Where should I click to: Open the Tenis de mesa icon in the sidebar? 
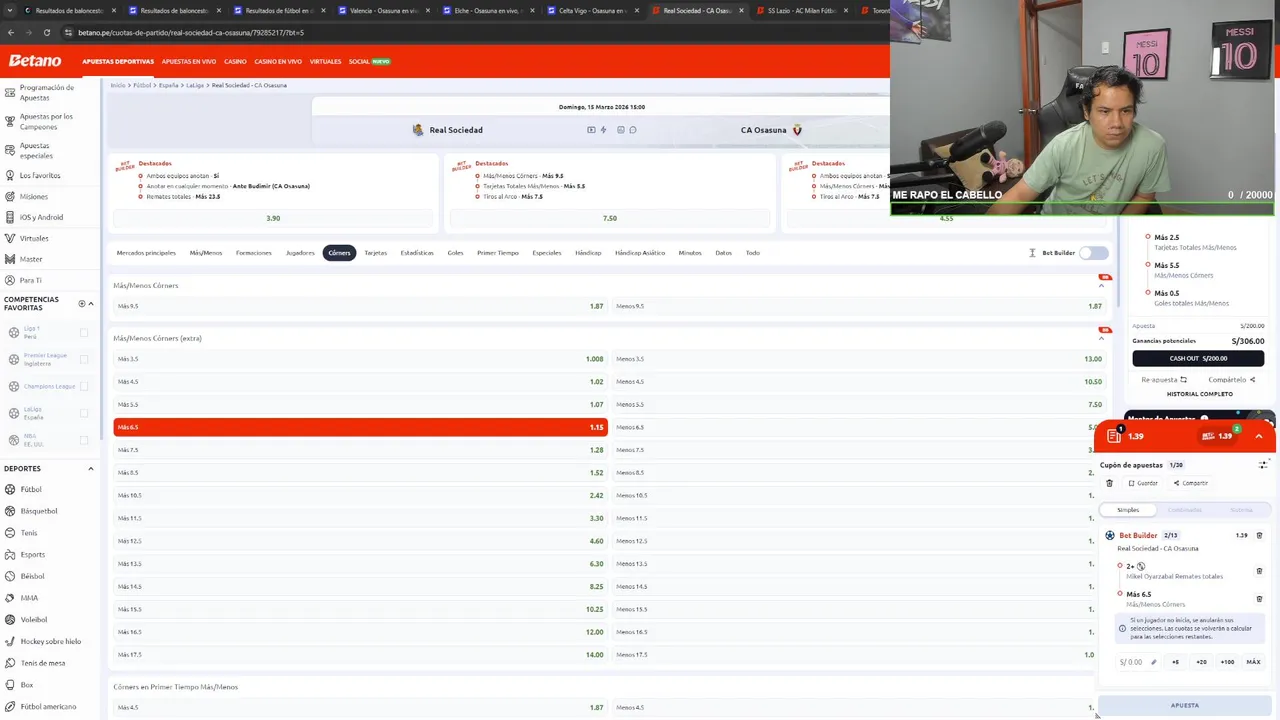pos(10,663)
